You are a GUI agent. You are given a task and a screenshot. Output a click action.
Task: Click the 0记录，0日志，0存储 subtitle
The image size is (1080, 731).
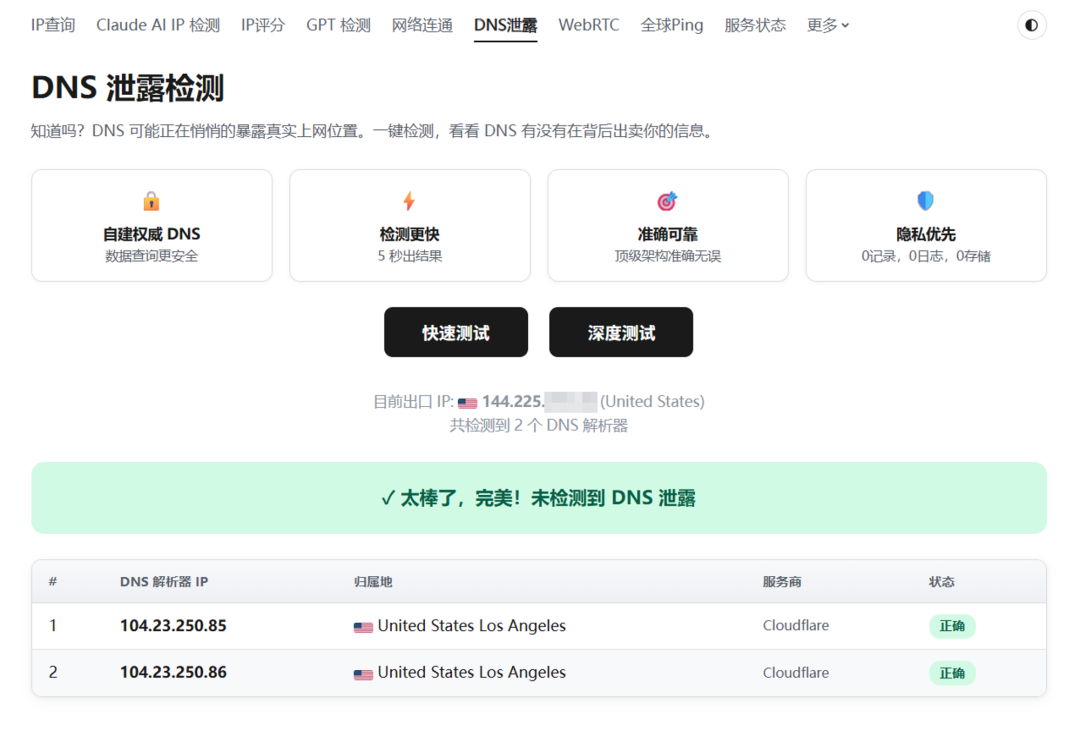926,256
